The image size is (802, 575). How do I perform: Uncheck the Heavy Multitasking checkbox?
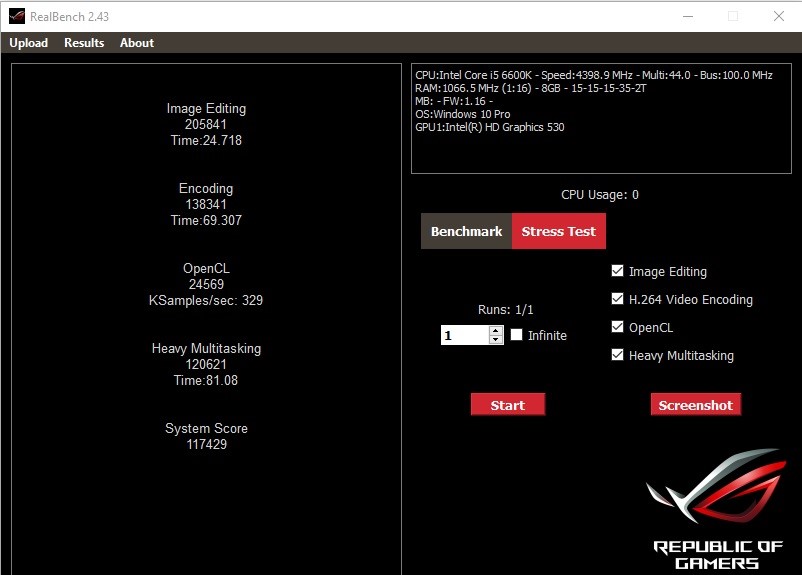point(617,355)
